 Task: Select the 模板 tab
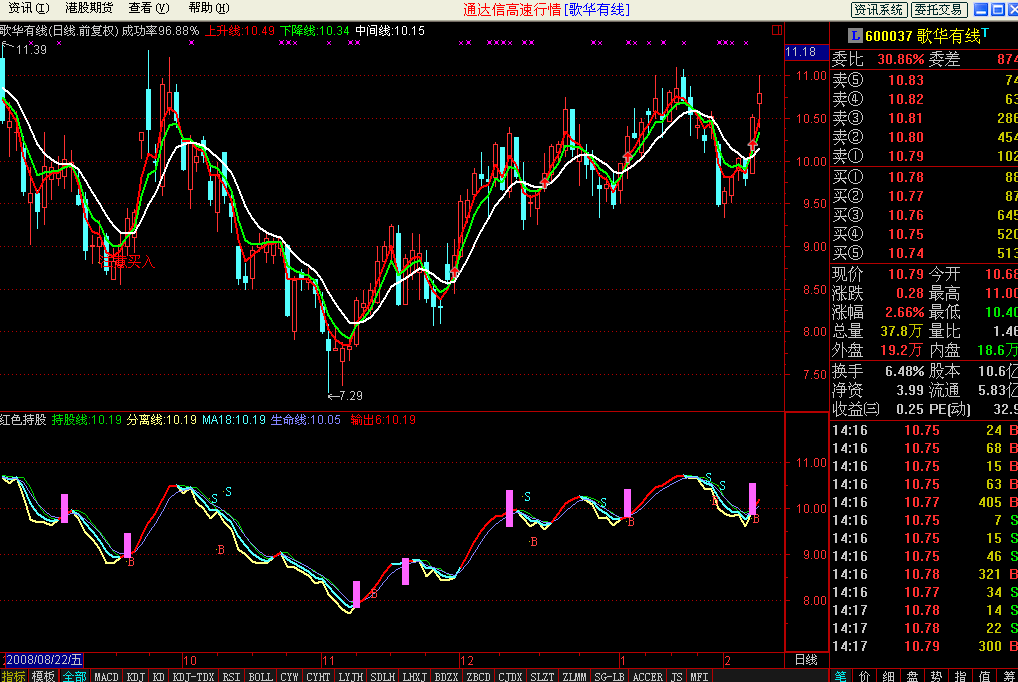pyautogui.click(x=43, y=676)
